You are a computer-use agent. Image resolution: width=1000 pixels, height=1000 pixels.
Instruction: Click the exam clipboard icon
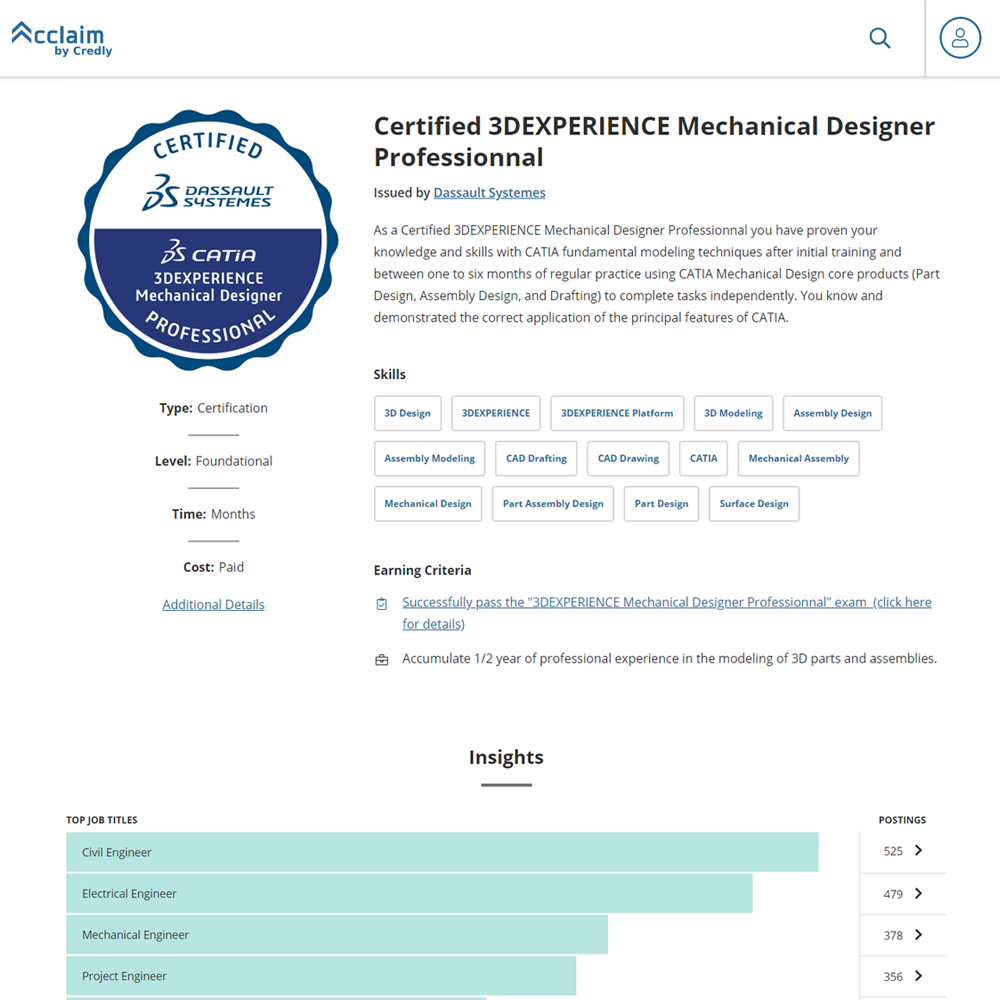381,603
